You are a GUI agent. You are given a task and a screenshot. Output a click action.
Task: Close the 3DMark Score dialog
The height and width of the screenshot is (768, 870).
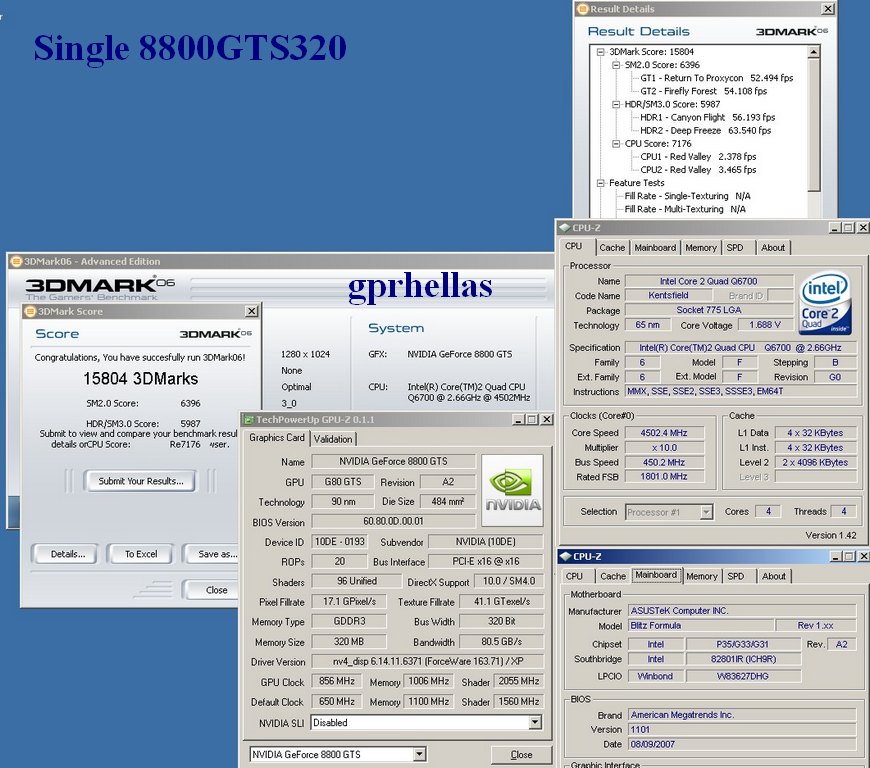point(252,311)
